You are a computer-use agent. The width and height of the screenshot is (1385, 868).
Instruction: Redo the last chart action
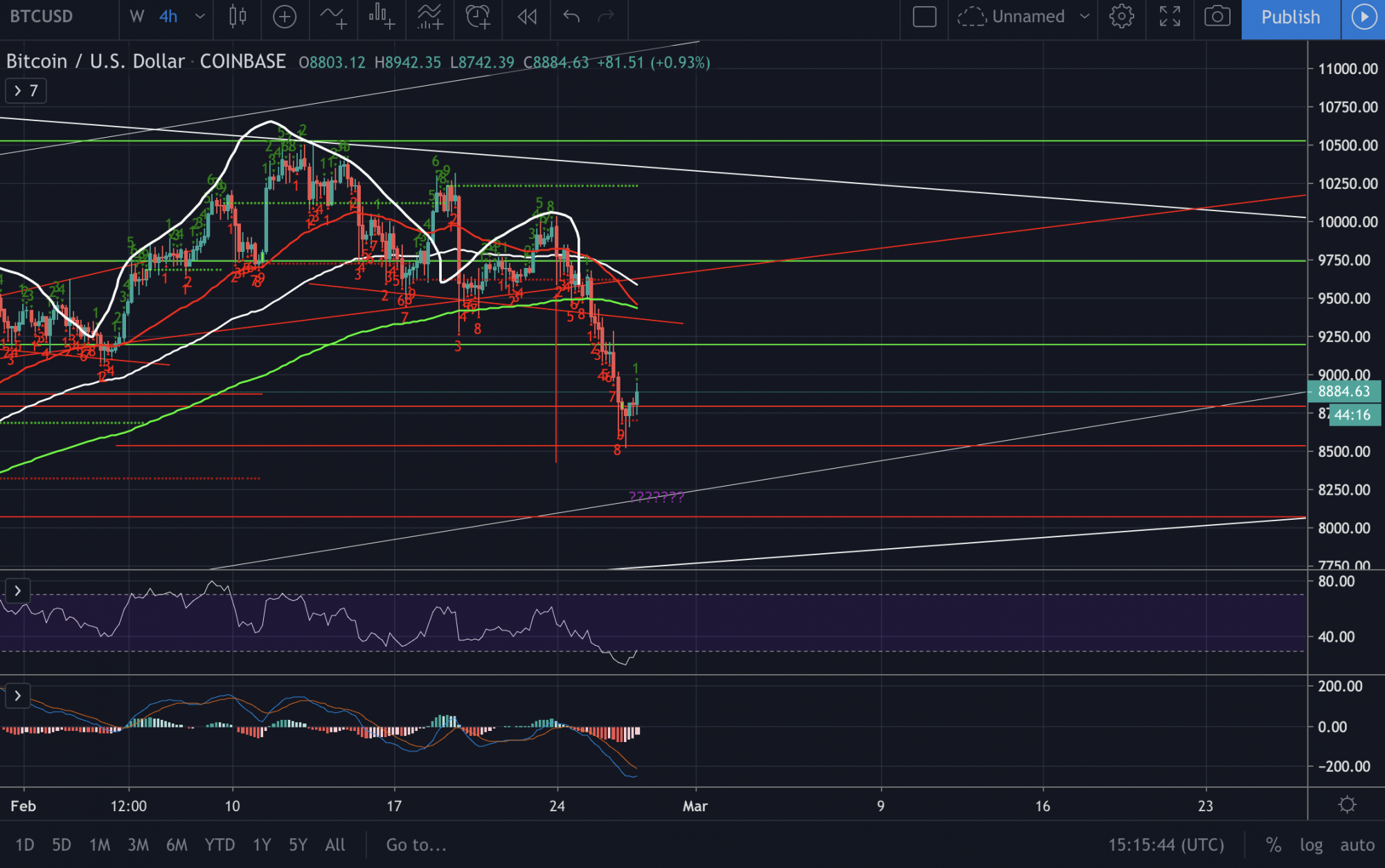pyautogui.click(x=606, y=17)
